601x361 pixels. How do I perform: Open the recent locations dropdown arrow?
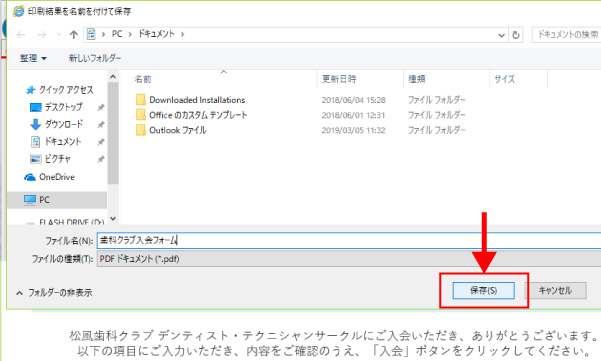point(59,35)
